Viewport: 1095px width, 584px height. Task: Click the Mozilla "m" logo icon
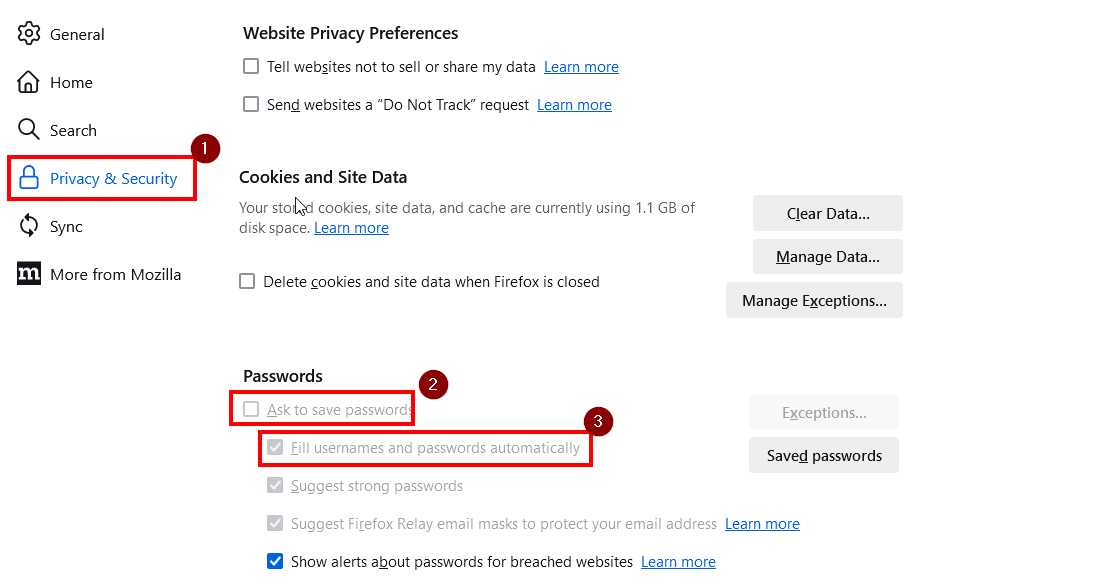(29, 274)
